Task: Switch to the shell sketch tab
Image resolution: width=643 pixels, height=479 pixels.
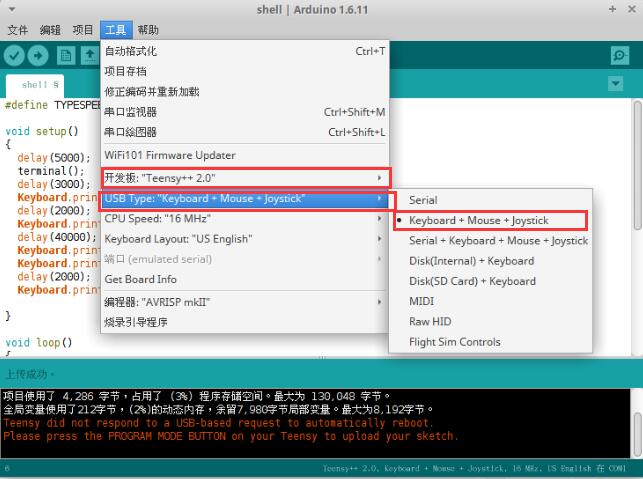Action: pos(40,85)
